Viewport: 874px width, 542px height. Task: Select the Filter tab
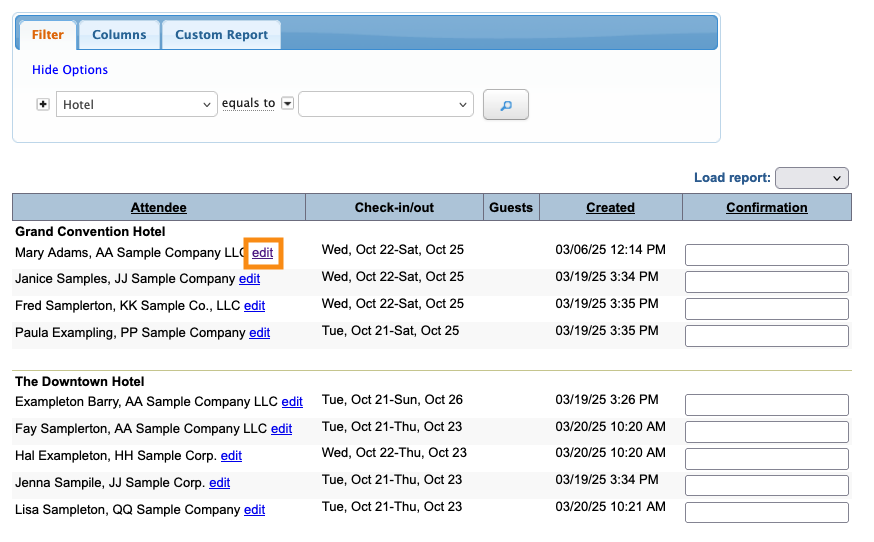pos(47,35)
